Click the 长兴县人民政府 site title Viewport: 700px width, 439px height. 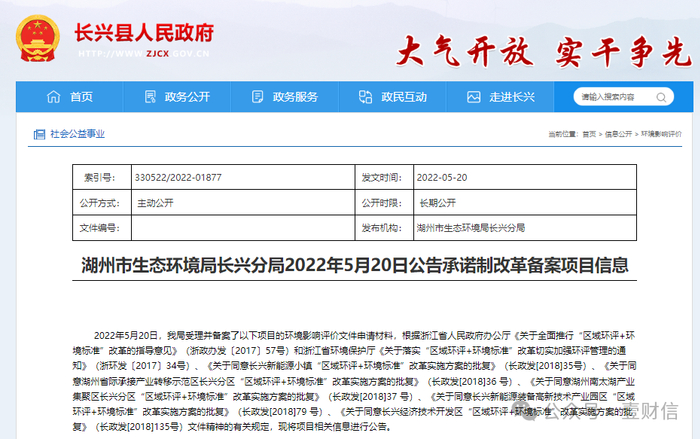click(x=144, y=33)
